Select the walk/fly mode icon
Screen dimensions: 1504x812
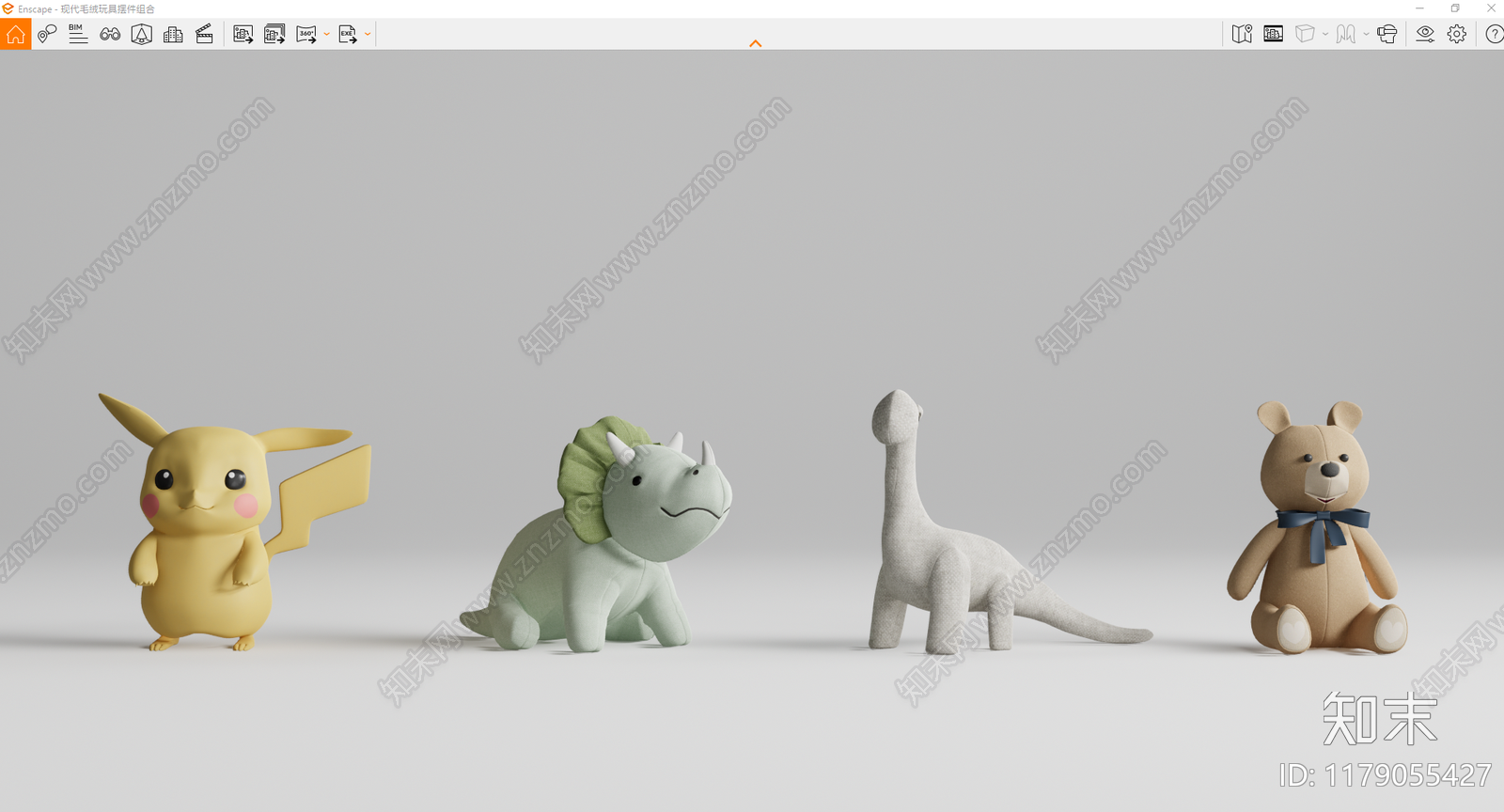point(1346,34)
